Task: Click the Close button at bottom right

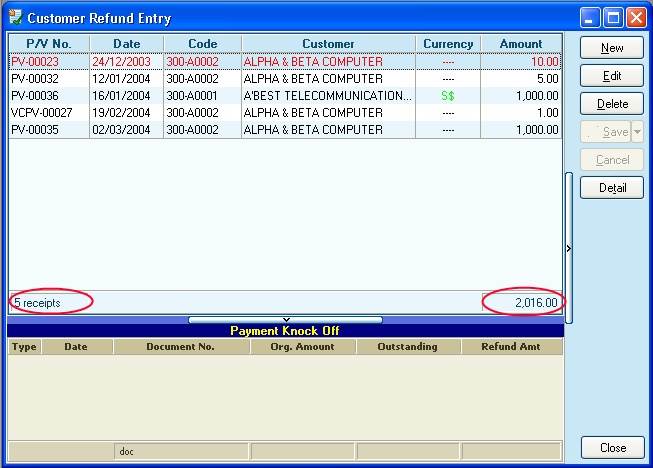Action: (613, 448)
